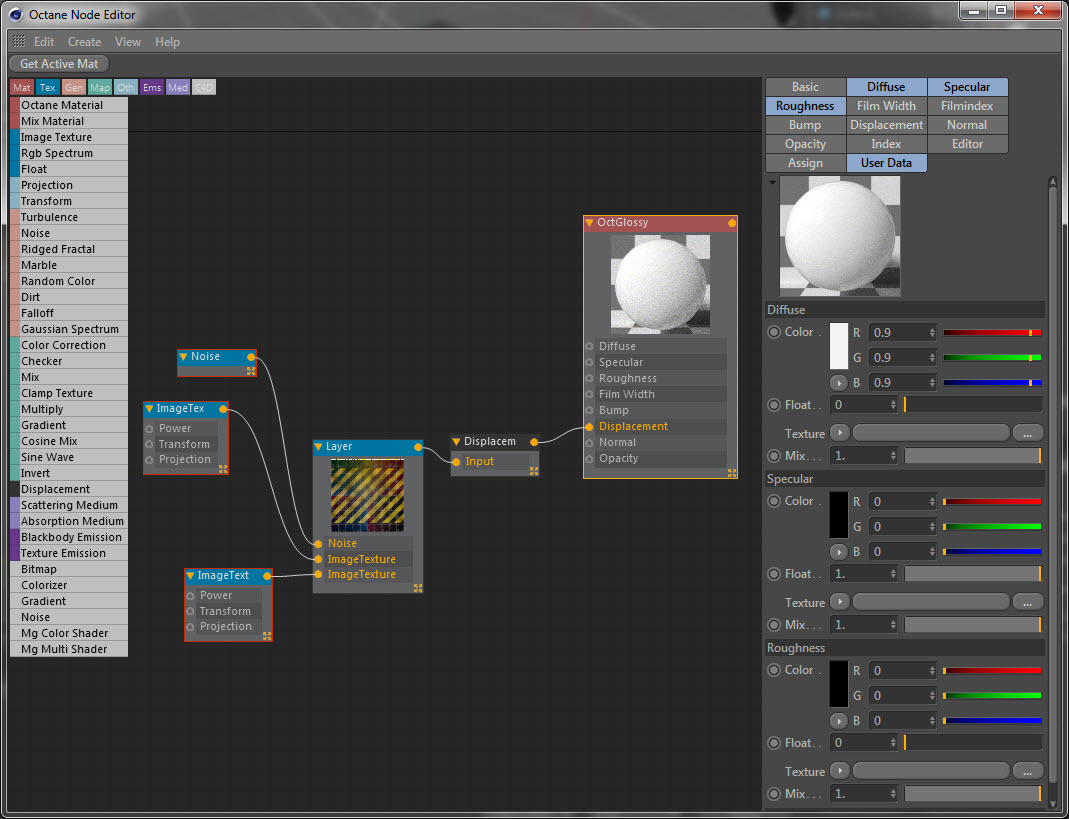Screen dimensions: 1069x819
Task: Collapse the Noise node triangle
Action: pos(183,357)
